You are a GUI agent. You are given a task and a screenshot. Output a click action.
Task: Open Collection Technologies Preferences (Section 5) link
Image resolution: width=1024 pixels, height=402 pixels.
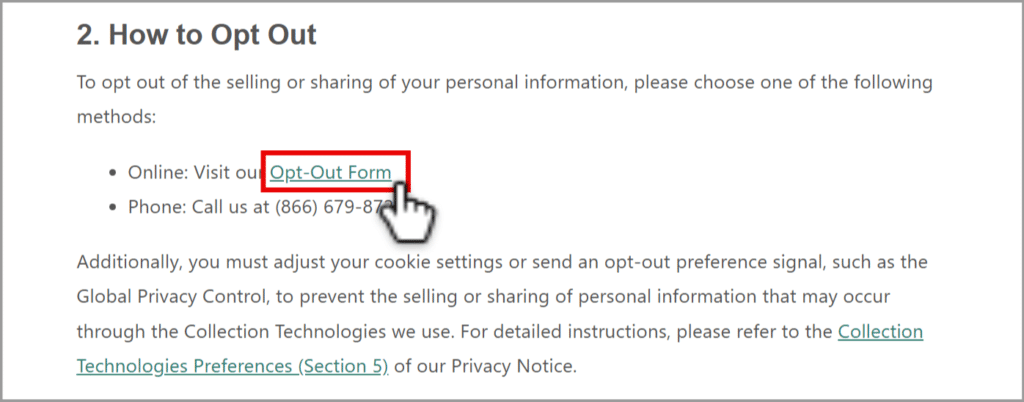(500, 349)
